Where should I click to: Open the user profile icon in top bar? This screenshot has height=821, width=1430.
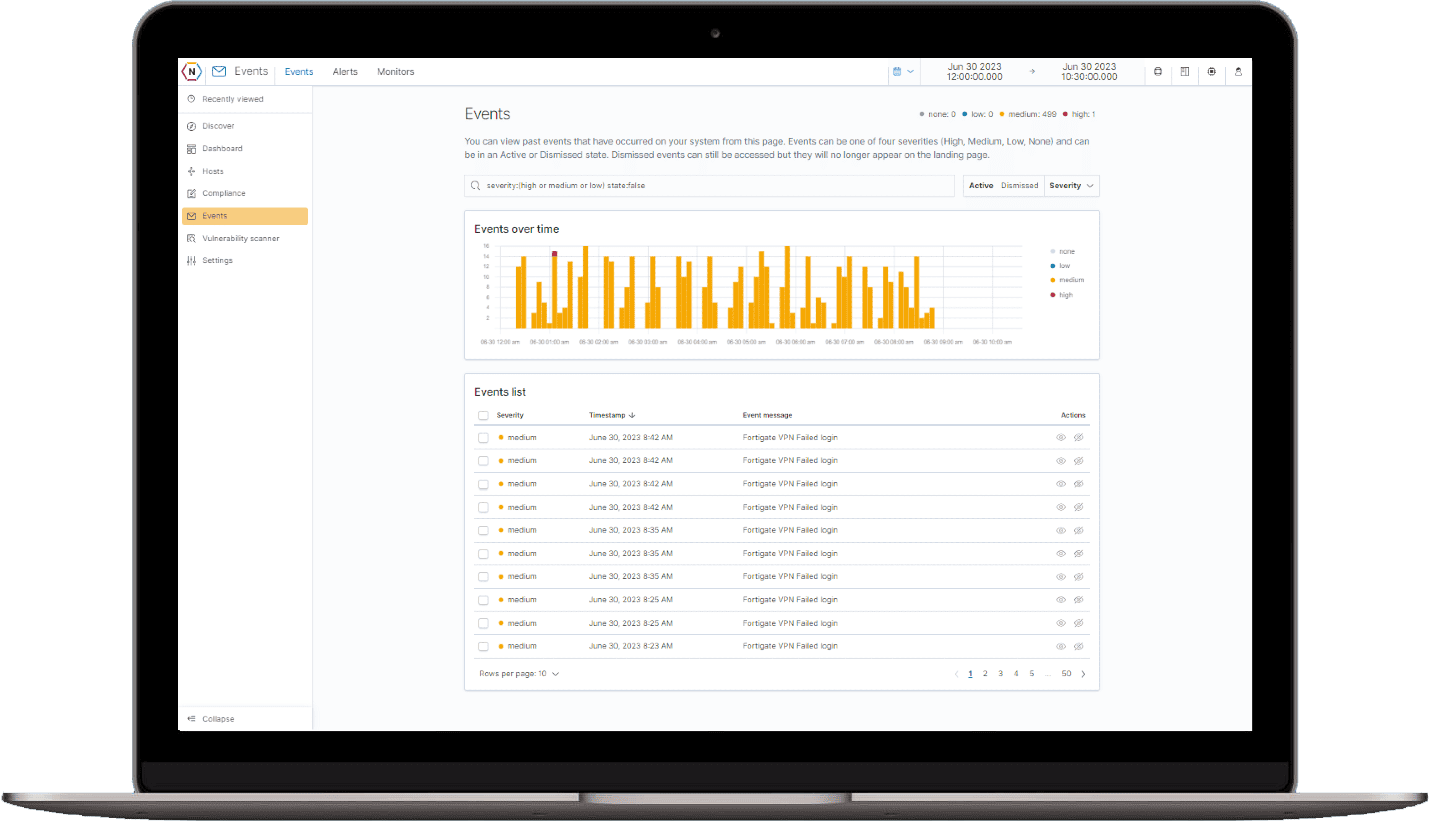(1238, 72)
